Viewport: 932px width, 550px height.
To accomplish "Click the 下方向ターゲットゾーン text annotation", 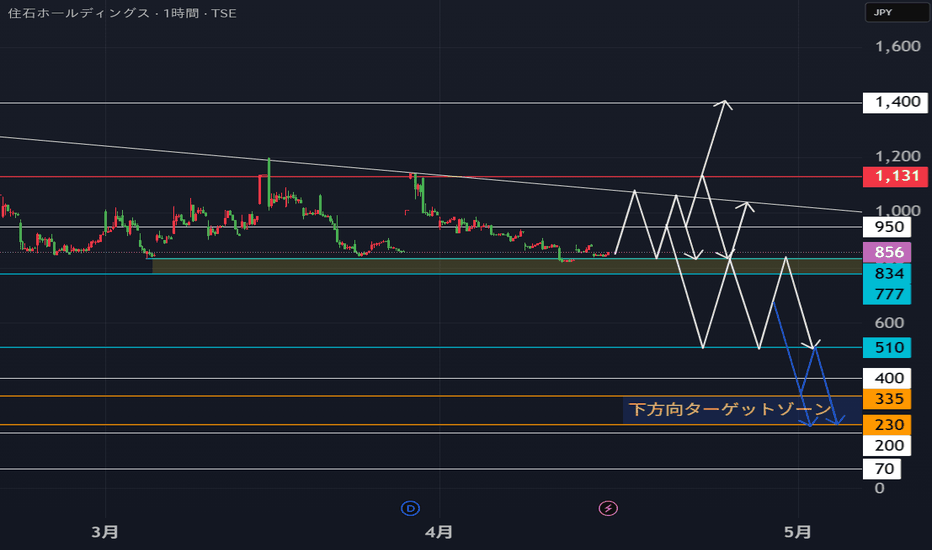I will coord(730,410).
